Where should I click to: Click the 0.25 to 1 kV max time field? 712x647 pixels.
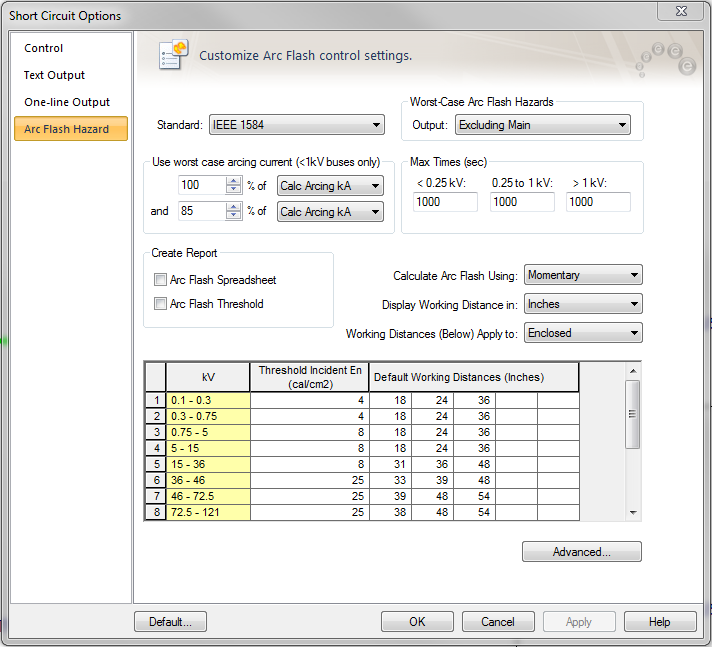[522, 202]
